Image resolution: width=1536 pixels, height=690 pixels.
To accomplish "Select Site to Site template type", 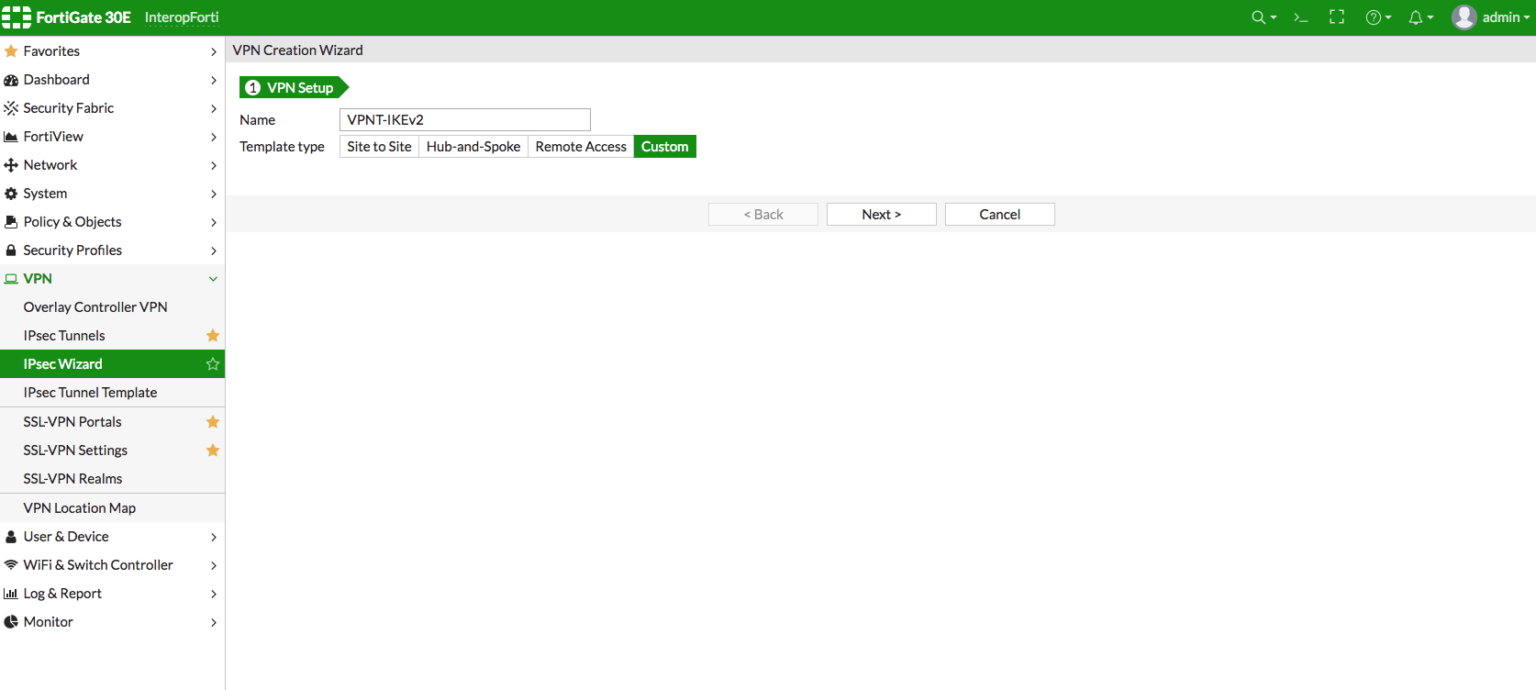I will click(379, 147).
